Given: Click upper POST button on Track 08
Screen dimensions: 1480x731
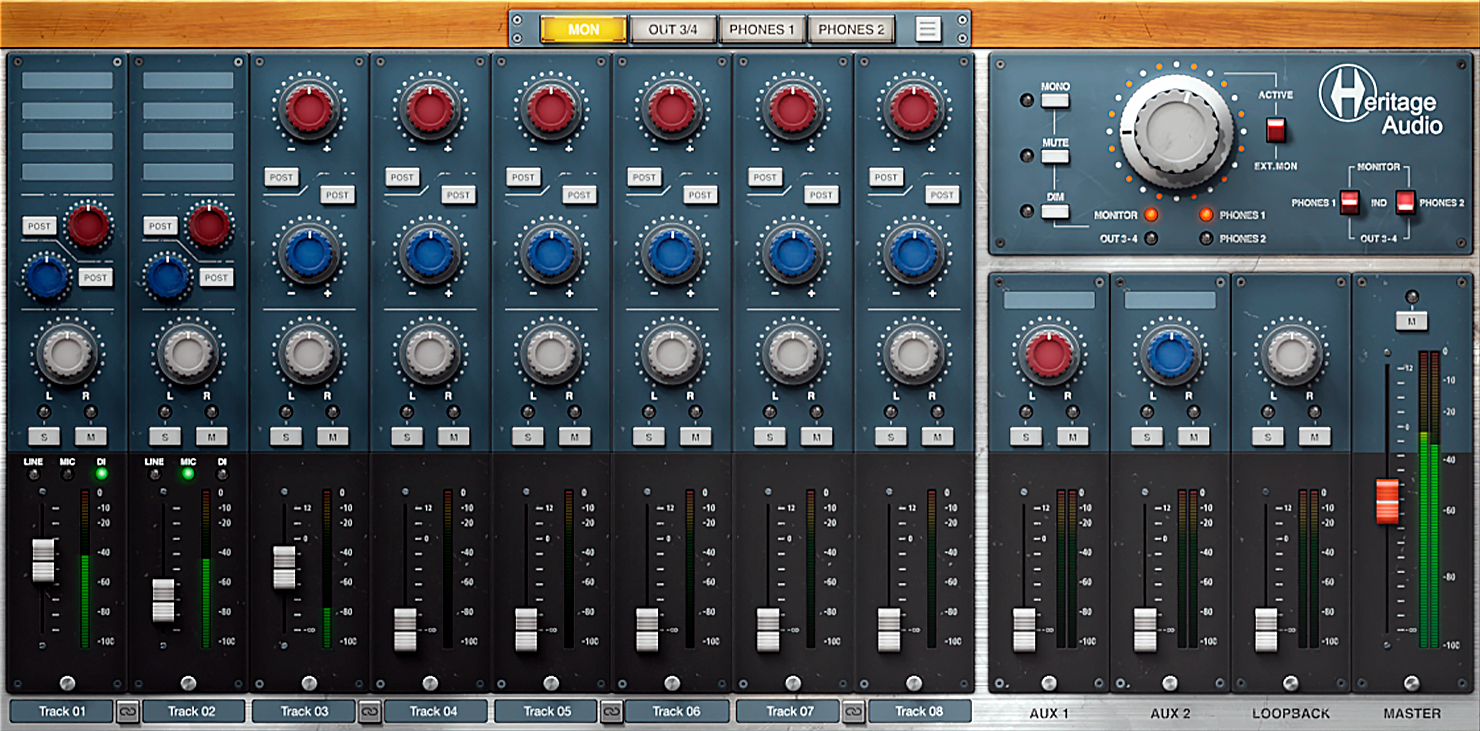Looking at the screenshot, I should click(886, 177).
